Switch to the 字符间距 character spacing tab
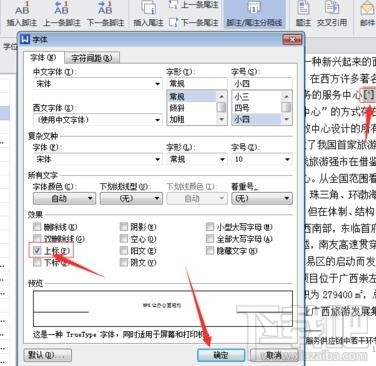 pos(92,58)
